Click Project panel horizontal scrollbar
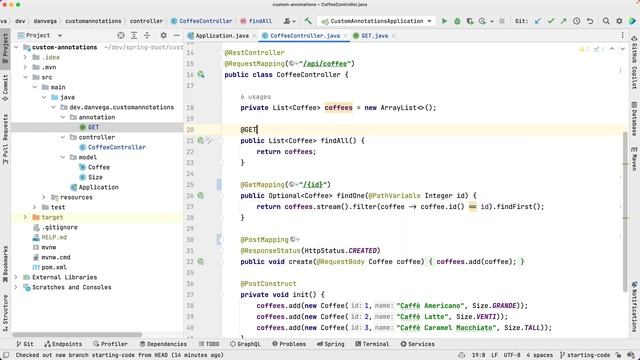The image size is (640, 360). [x=78, y=335]
